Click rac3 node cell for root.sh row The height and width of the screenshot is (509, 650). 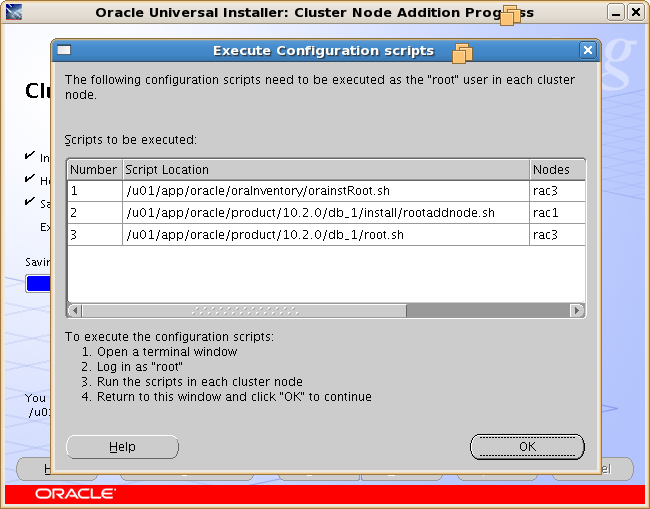click(557, 235)
